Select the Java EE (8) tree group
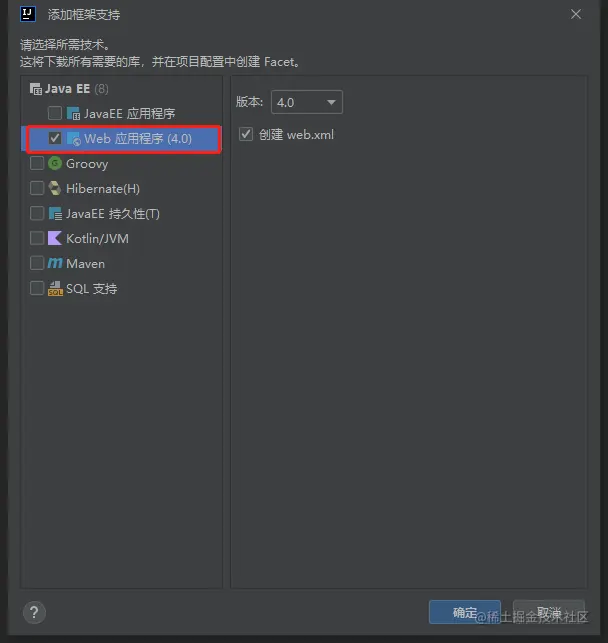Viewport: 608px width, 643px height. point(69,89)
